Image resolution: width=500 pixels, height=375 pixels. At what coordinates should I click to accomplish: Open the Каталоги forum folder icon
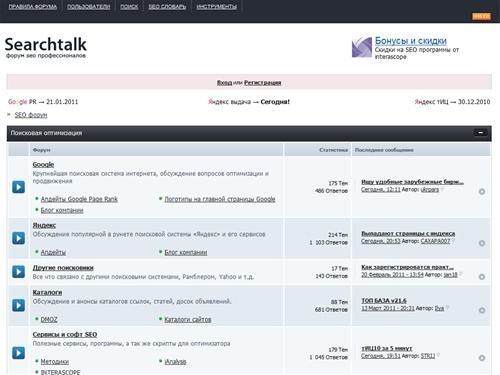[x=19, y=305]
